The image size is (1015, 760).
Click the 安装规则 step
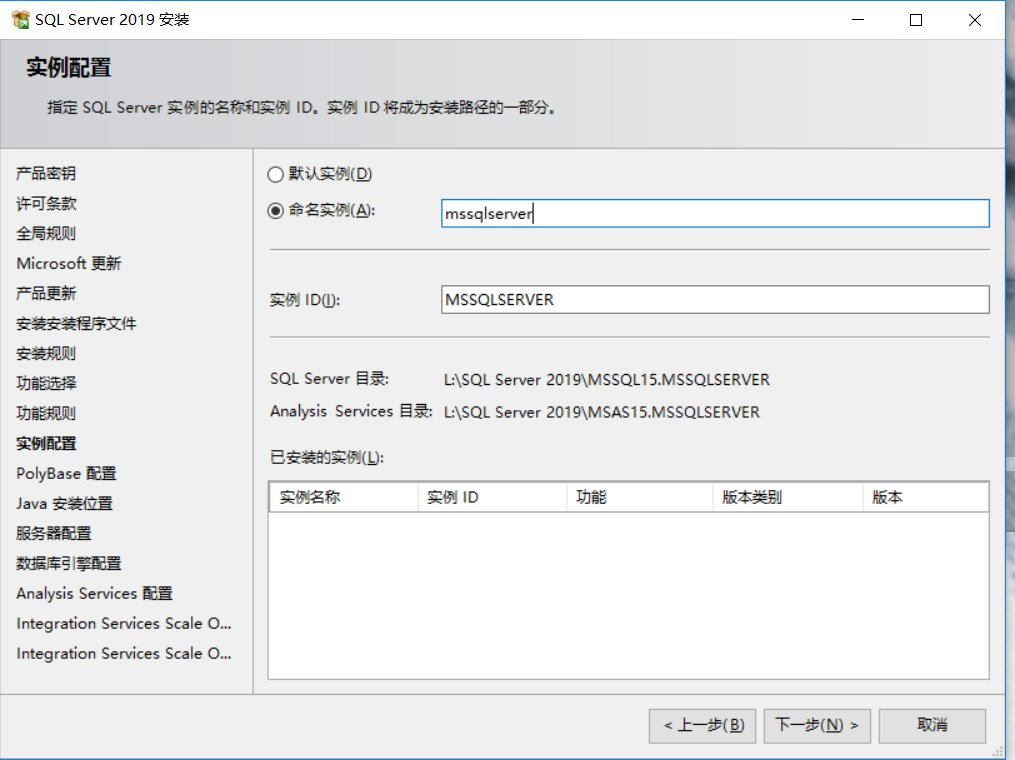point(46,353)
